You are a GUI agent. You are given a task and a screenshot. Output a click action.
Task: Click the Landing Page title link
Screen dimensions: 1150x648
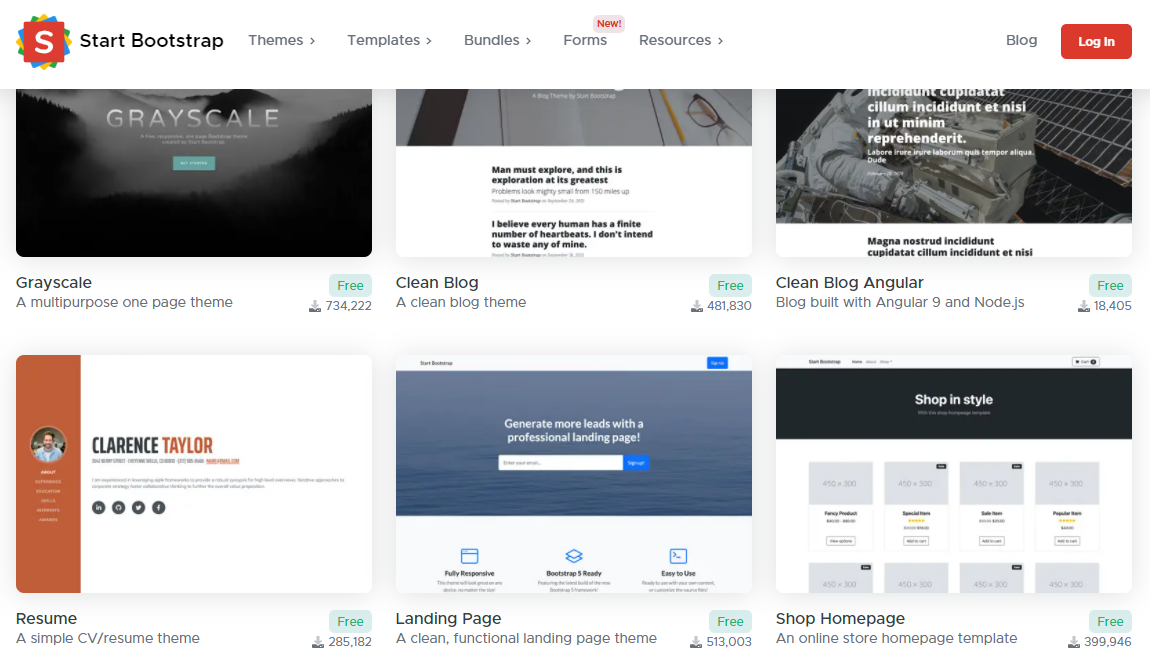click(448, 619)
